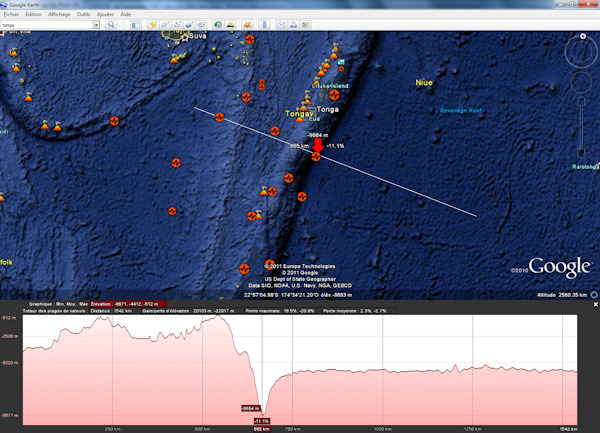The height and width of the screenshot is (433, 600).
Task: Click the white Tonga country label
Action: [x=328, y=109]
